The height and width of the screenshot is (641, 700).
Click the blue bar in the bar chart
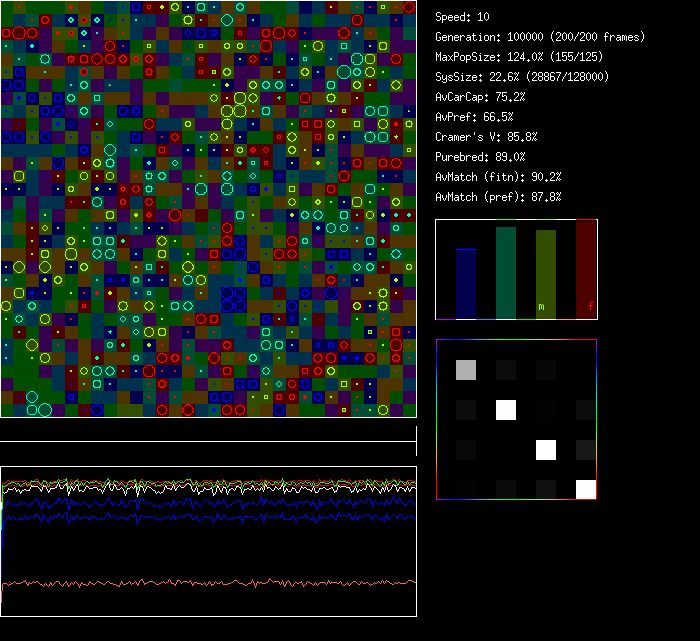pyautogui.click(x=466, y=284)
